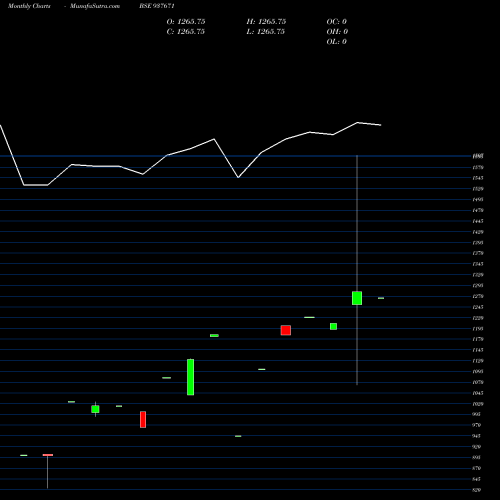500x500 pixels.
Task: Click the final small green candle near 1270
Action: pyautogui.click(x=381, y=298)
